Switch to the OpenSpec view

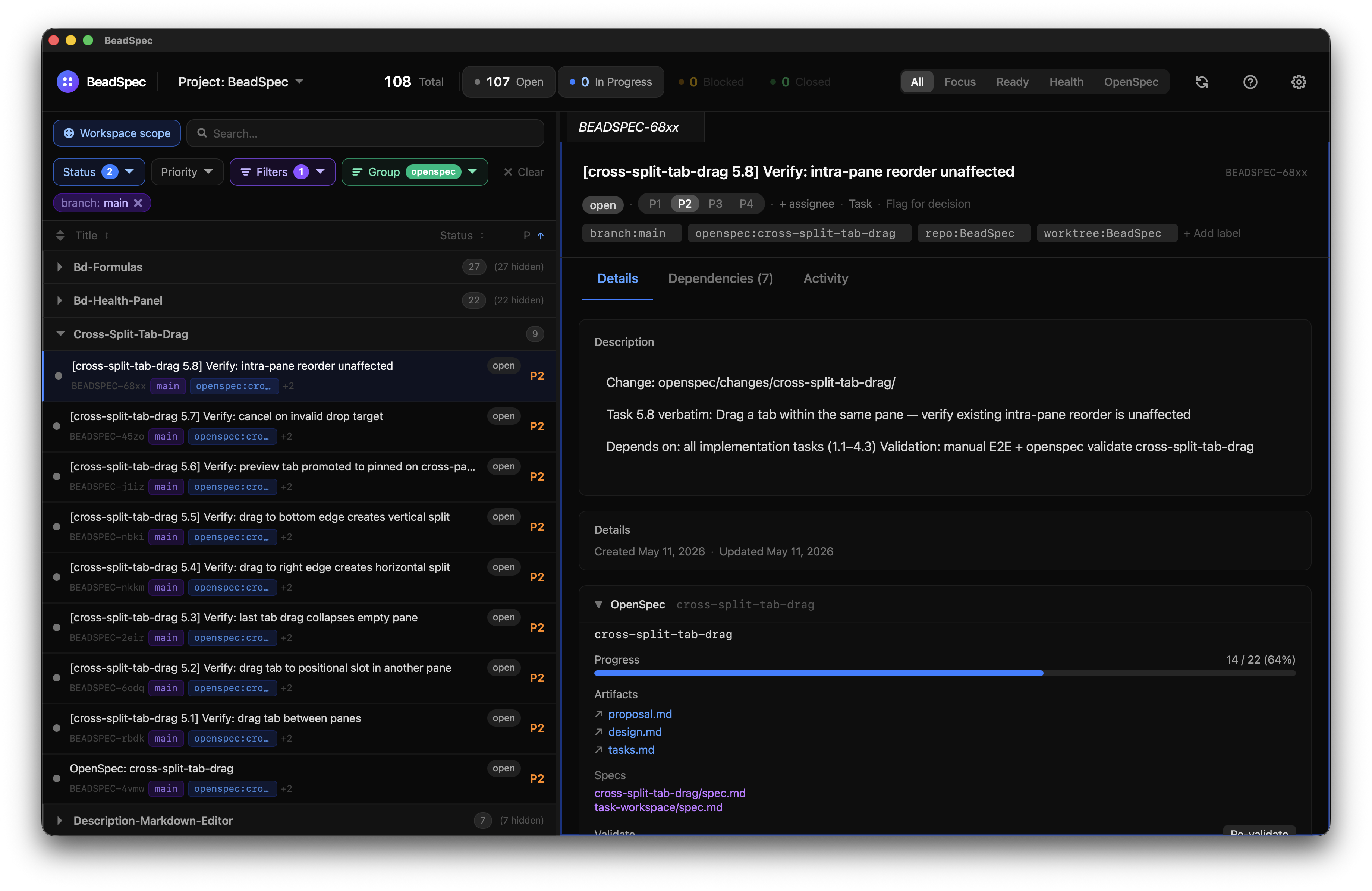[x=1131, y=82]
